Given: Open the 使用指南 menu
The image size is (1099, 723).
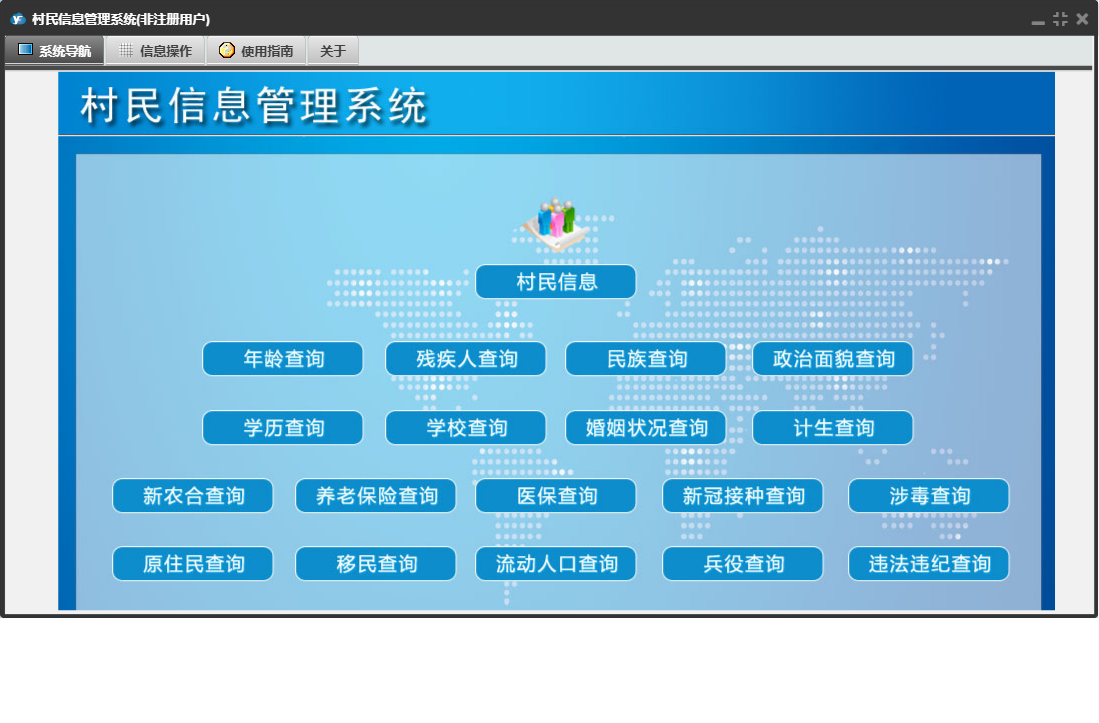Looking at the screenshot, I should click(x=256, y=51).
